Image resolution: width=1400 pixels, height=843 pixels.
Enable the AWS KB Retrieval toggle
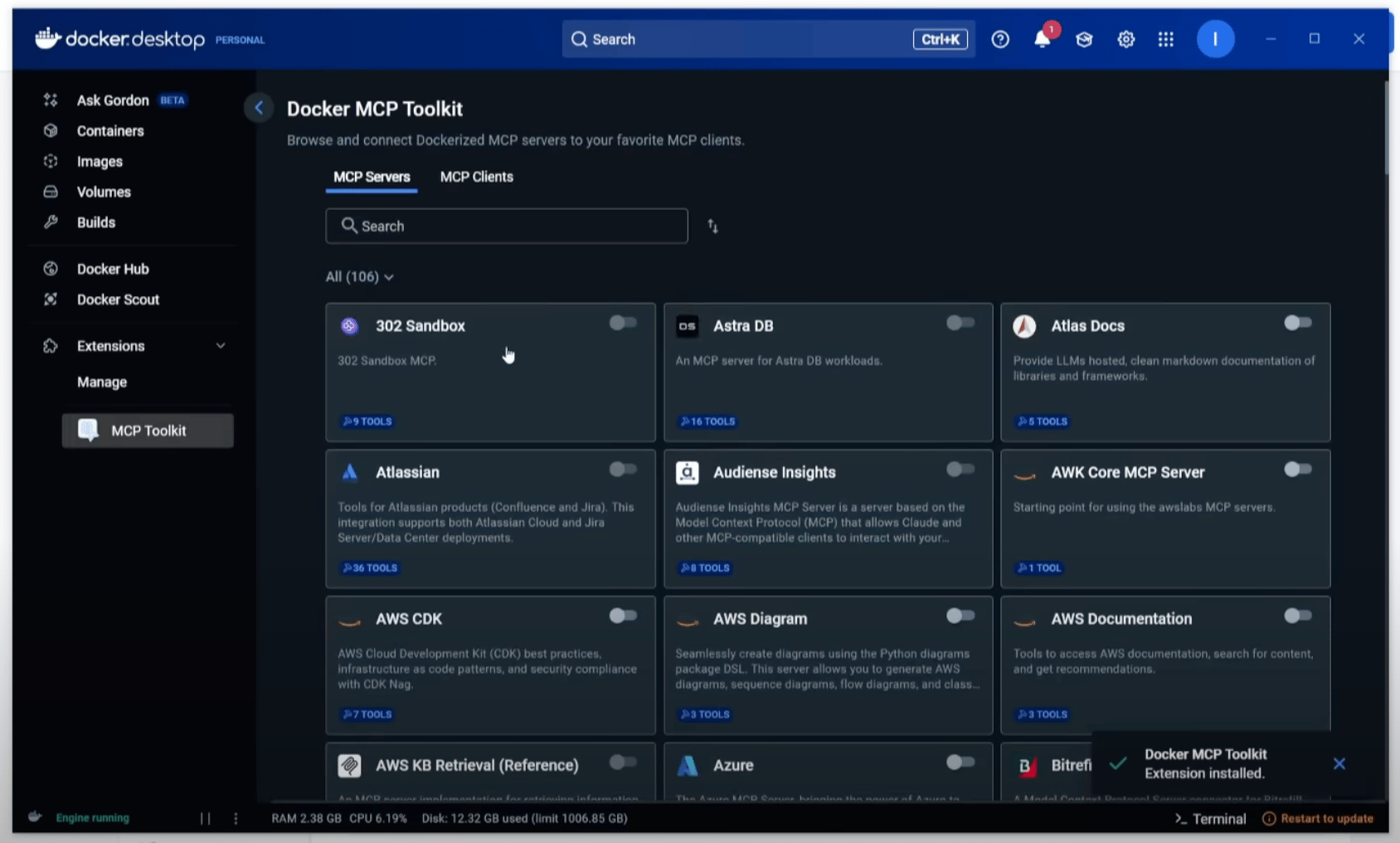[623, 763]
